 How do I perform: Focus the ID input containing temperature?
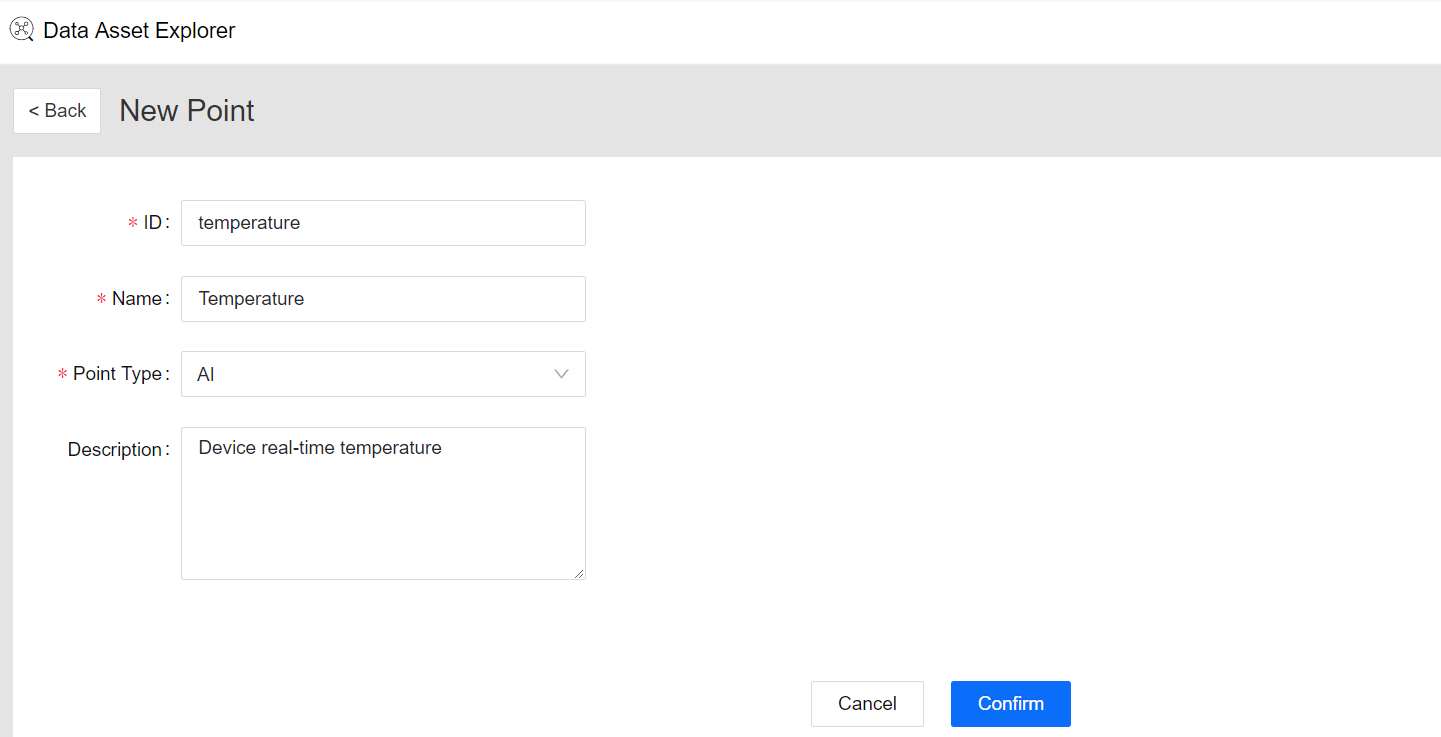click(x=383, y=223)
